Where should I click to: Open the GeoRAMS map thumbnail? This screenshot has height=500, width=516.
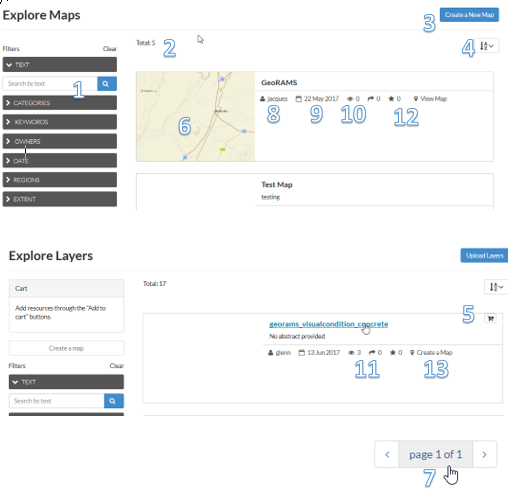click(x=195, y=116)
